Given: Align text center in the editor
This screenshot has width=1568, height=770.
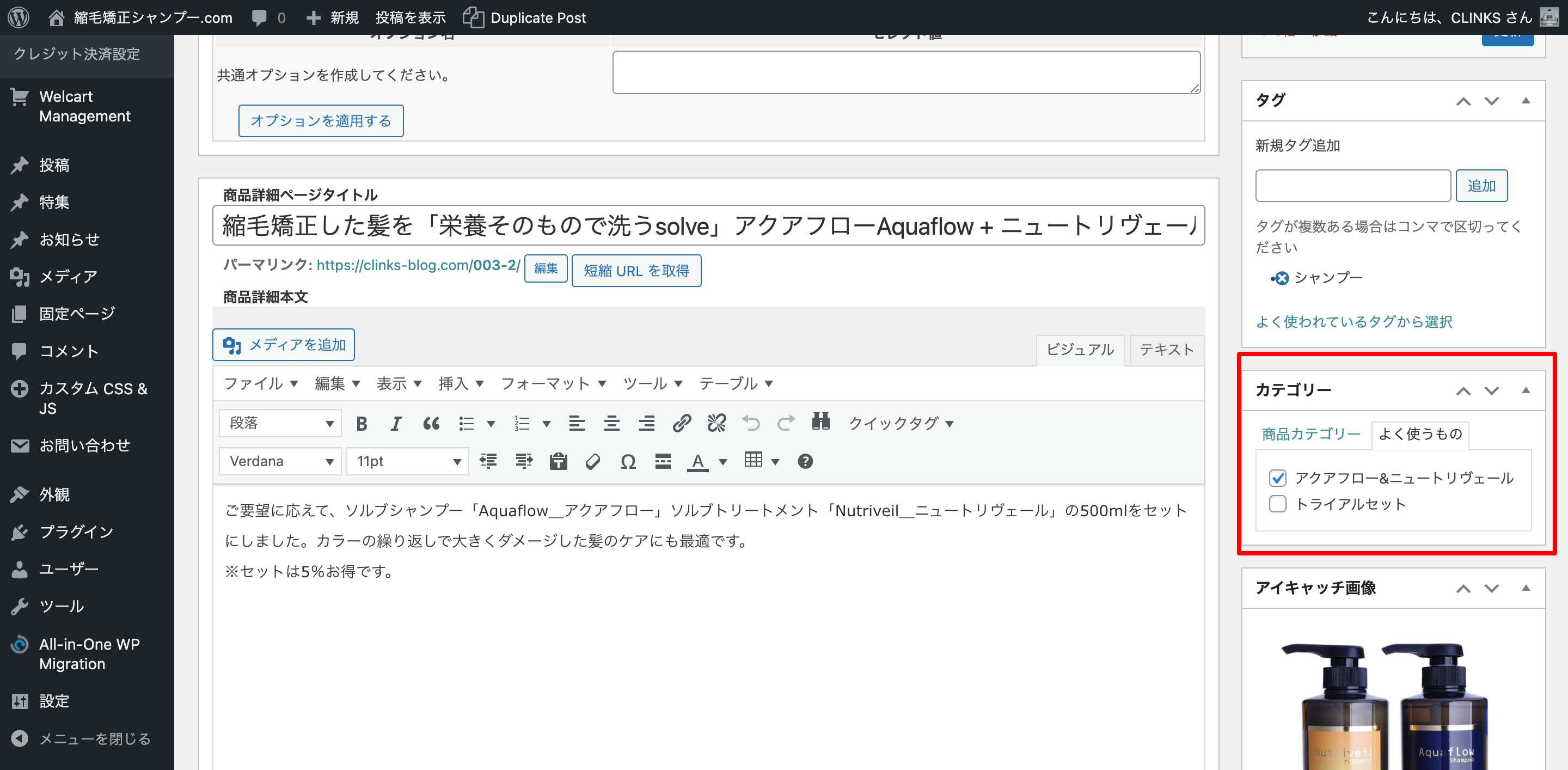Looking at the screenshot, I should point(612,423).
